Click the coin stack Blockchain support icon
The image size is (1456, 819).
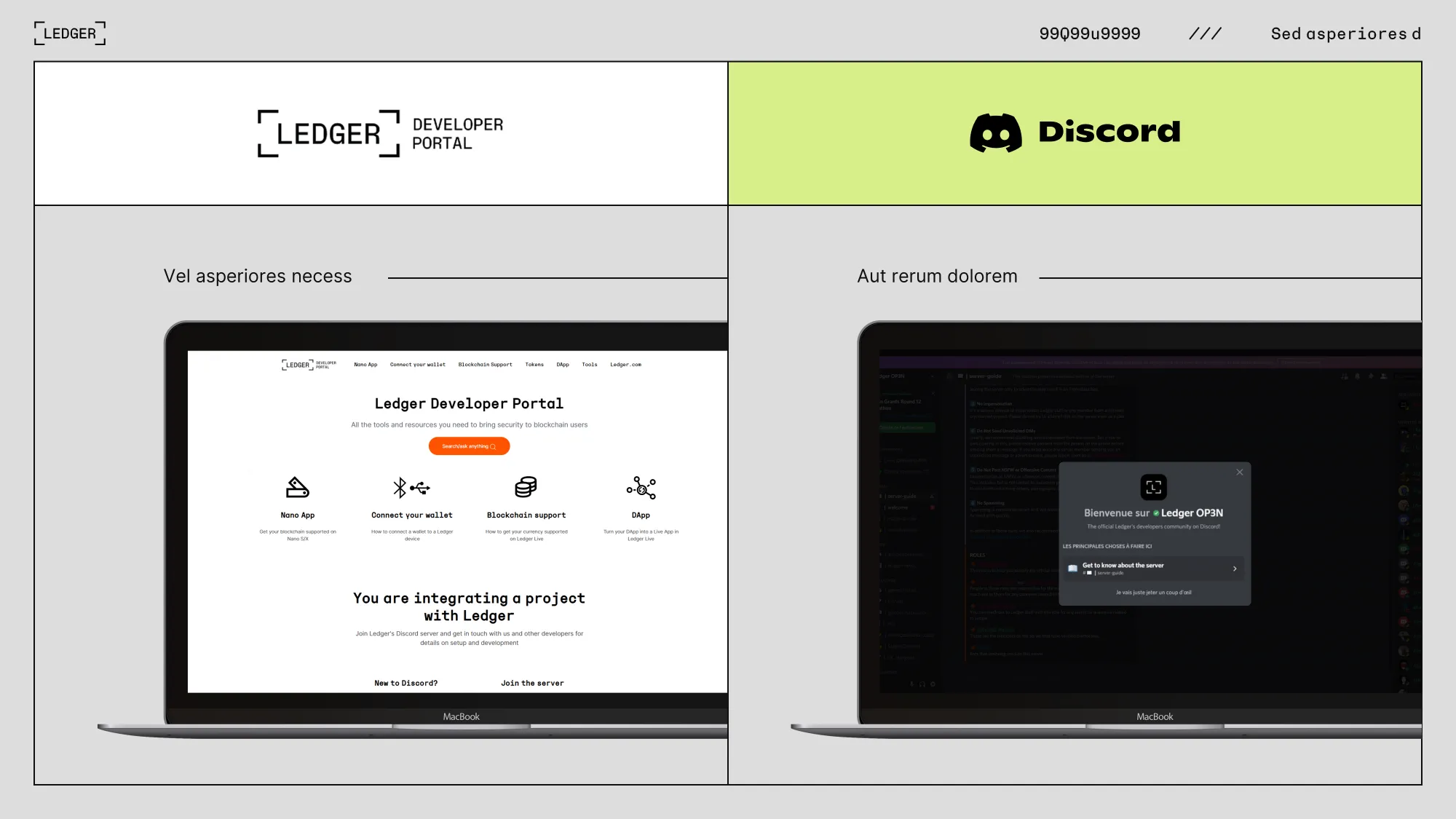coord(526,488)
